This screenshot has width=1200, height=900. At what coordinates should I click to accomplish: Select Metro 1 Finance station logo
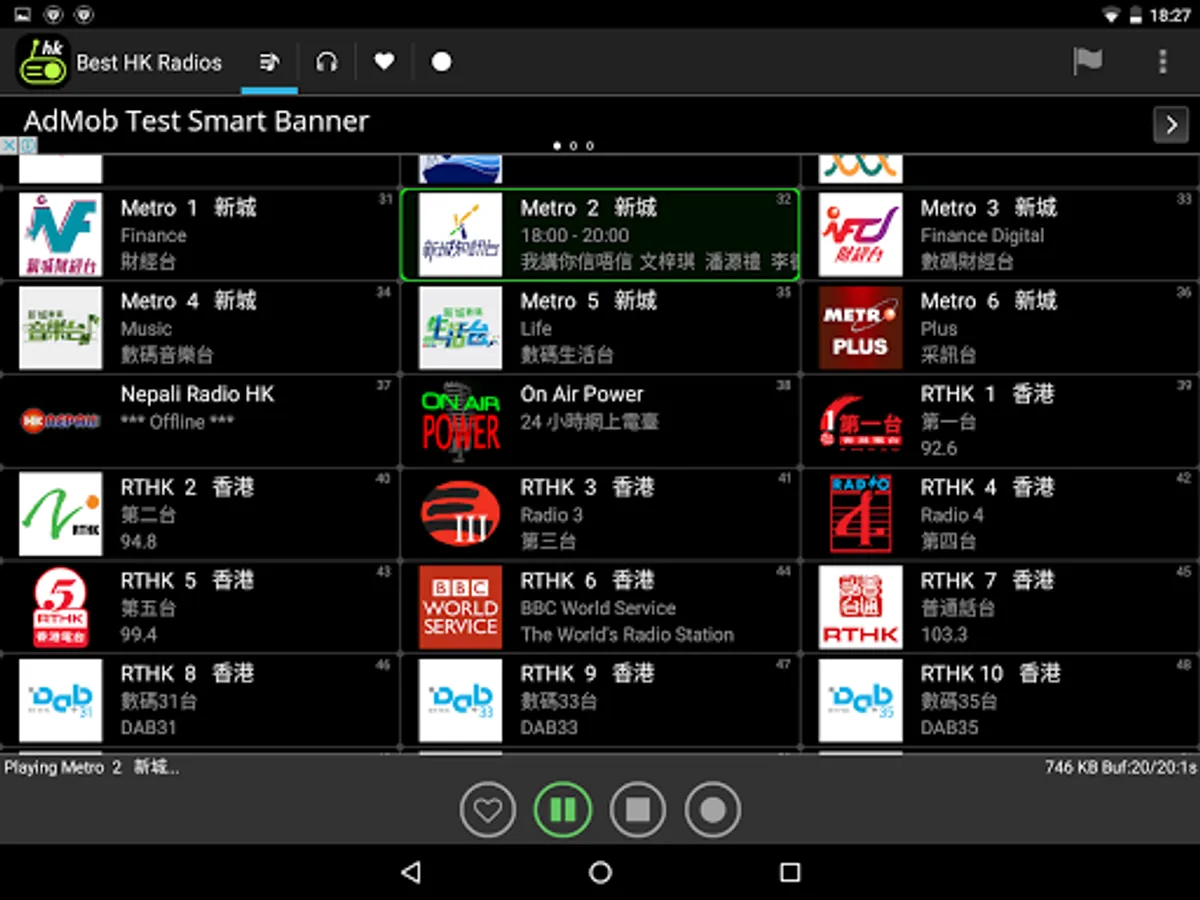coord(61,235)
